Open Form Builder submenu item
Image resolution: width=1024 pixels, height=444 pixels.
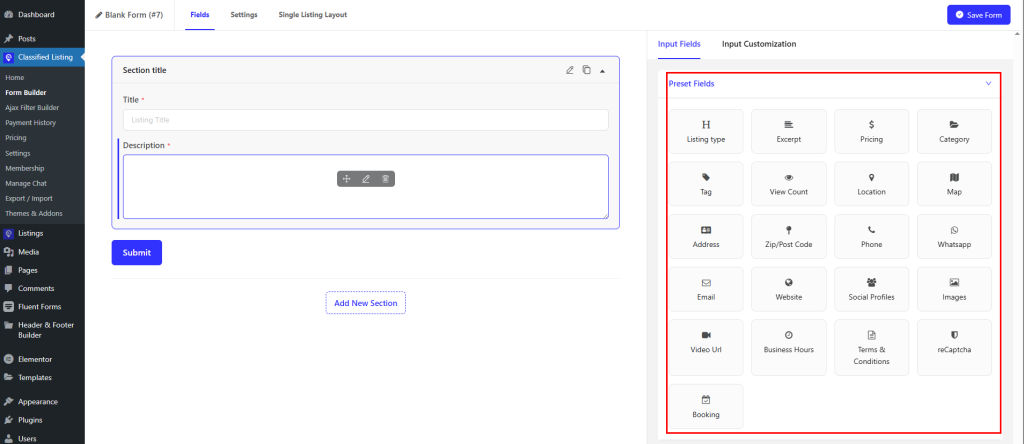[25, 93]
